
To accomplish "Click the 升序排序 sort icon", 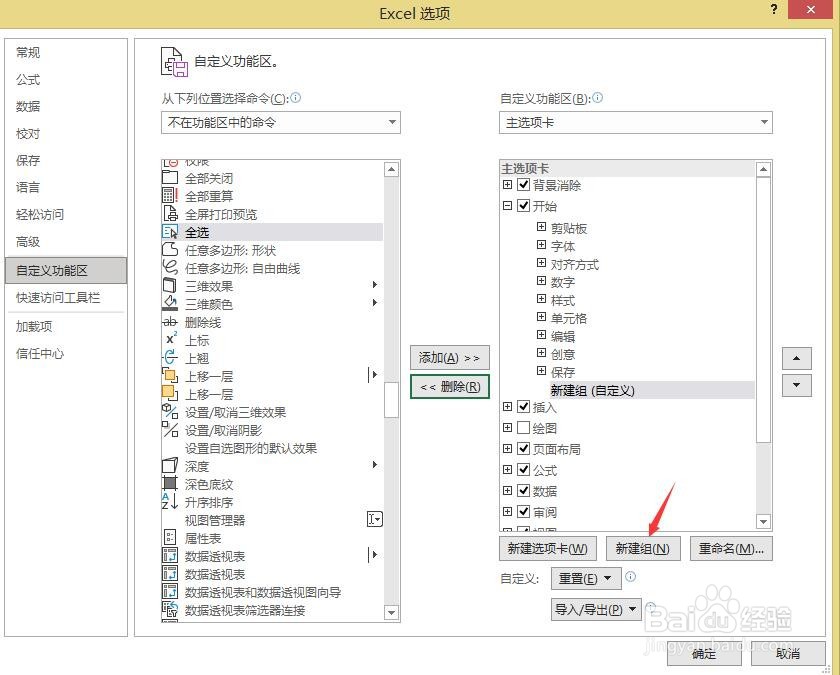I will pyautogui.click(x=170, y=501).
